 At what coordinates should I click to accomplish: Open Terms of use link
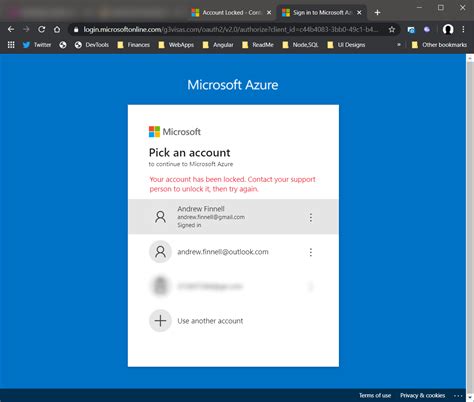375,395
